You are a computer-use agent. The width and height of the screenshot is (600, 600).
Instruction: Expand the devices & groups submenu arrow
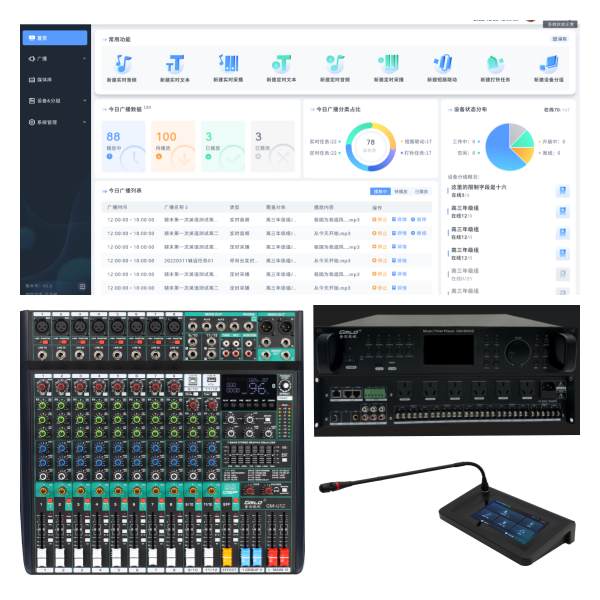(x=84, y=101)
